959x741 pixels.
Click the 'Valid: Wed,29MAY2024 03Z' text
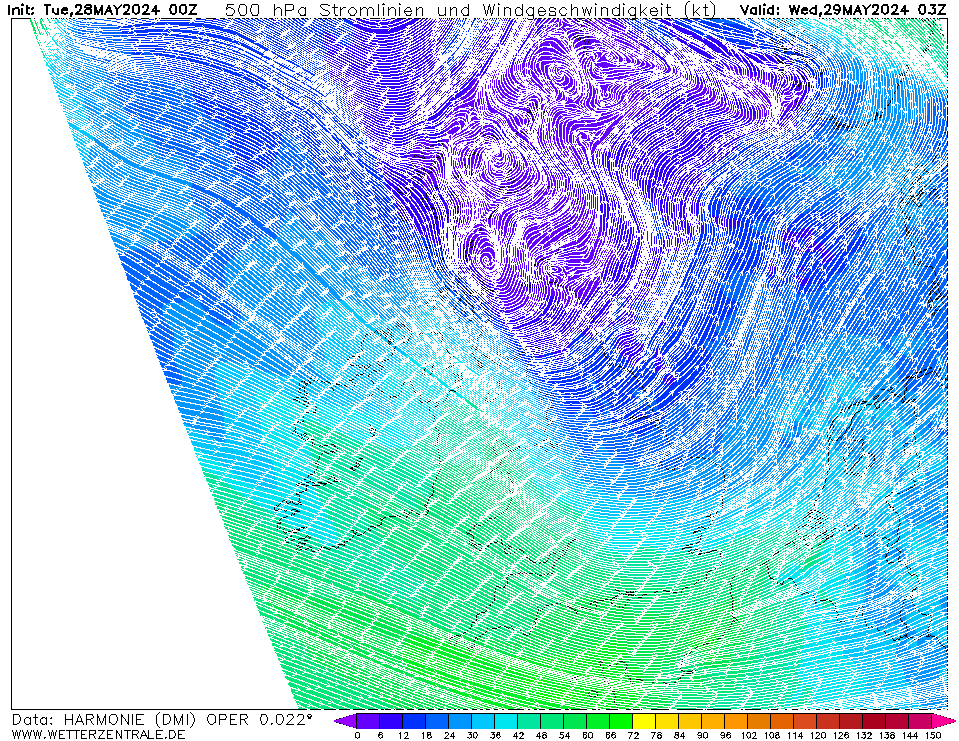coord(844,10)
